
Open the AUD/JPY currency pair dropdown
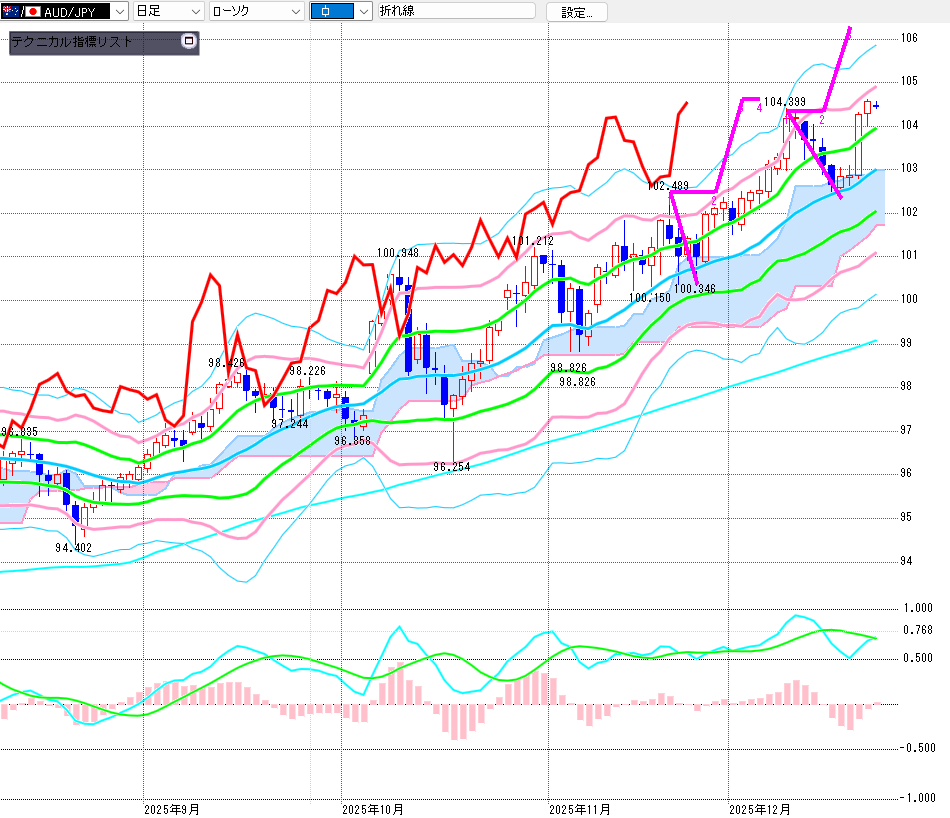pos(119,12)
